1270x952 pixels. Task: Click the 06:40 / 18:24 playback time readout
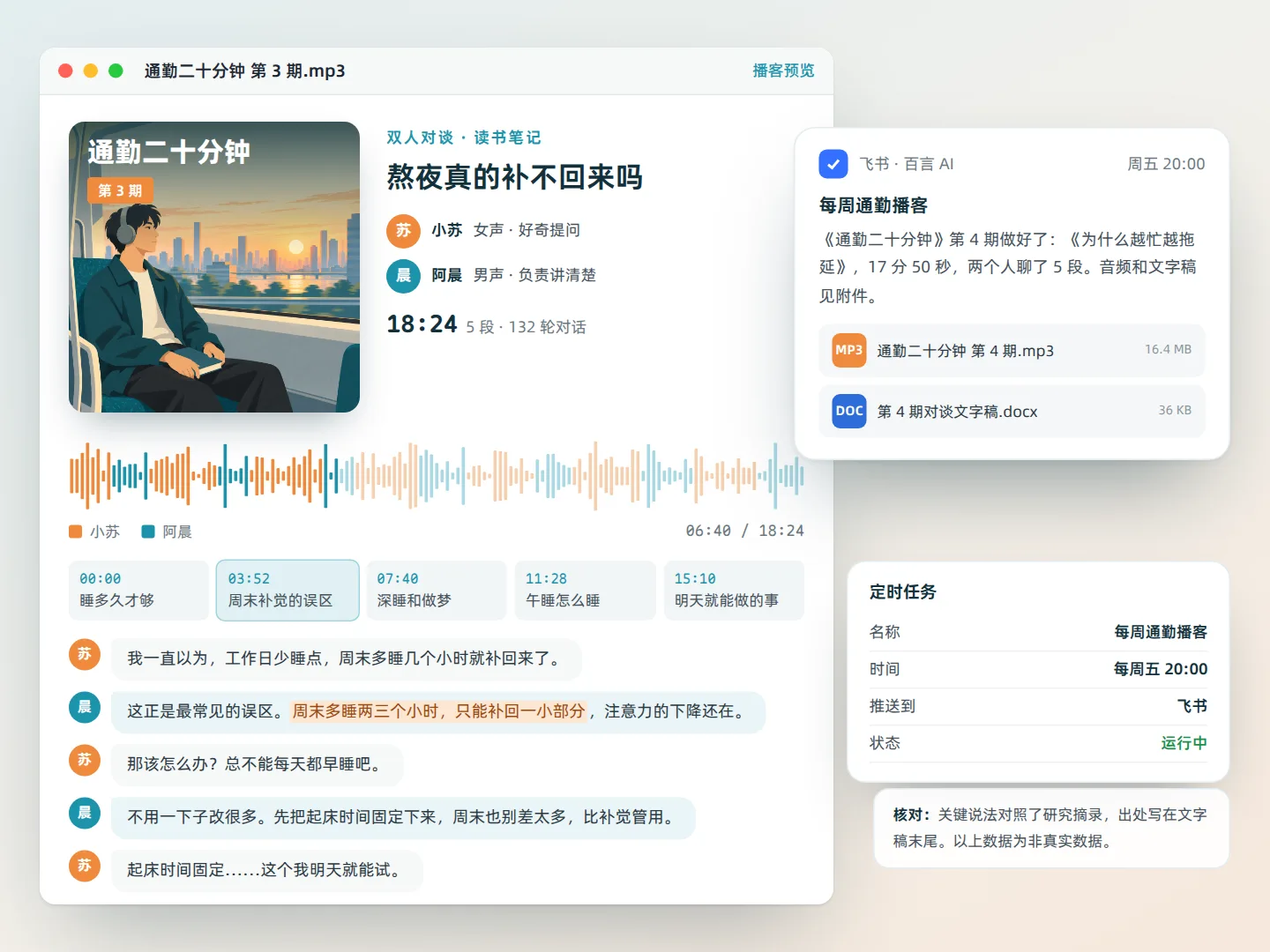744,531
